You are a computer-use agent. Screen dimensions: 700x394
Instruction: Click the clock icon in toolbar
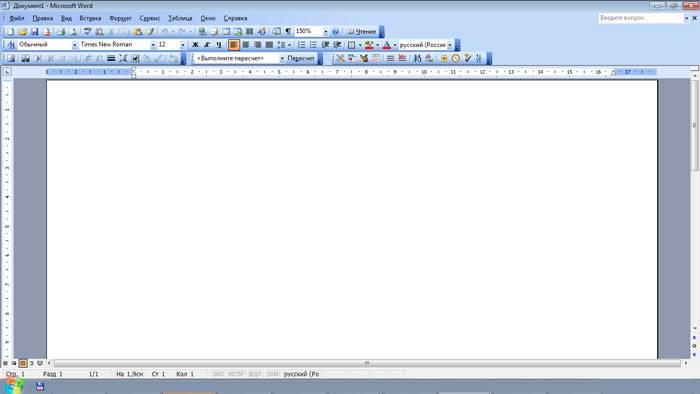coord(455,58)
